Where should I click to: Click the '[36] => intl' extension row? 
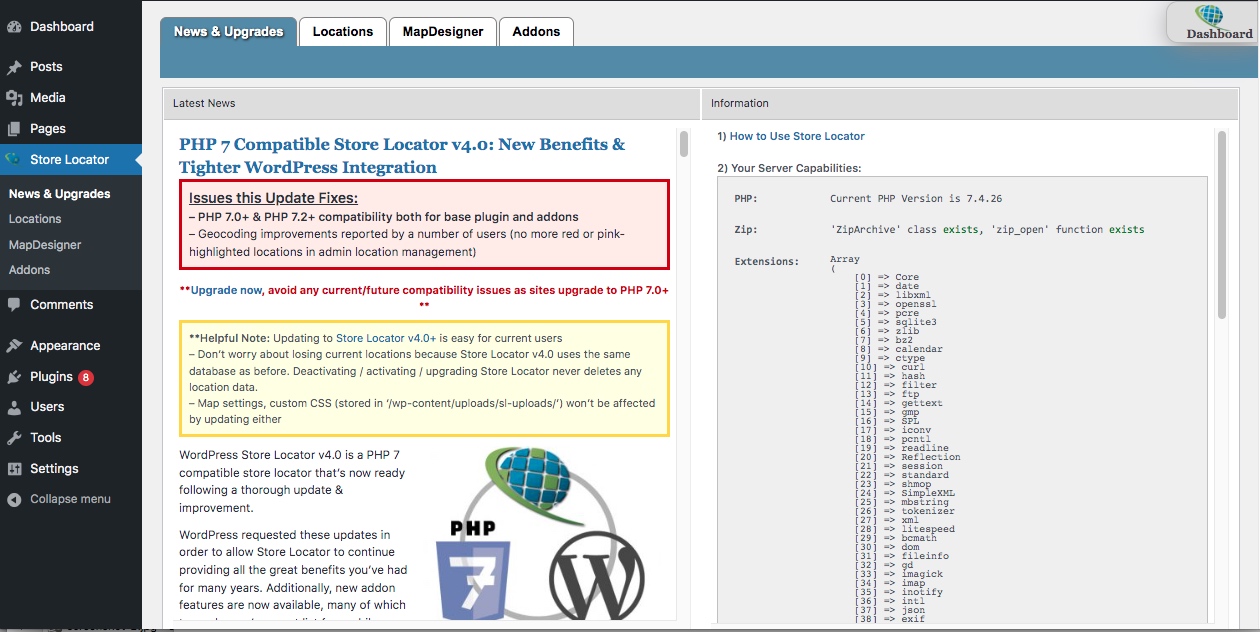[890, 601]
